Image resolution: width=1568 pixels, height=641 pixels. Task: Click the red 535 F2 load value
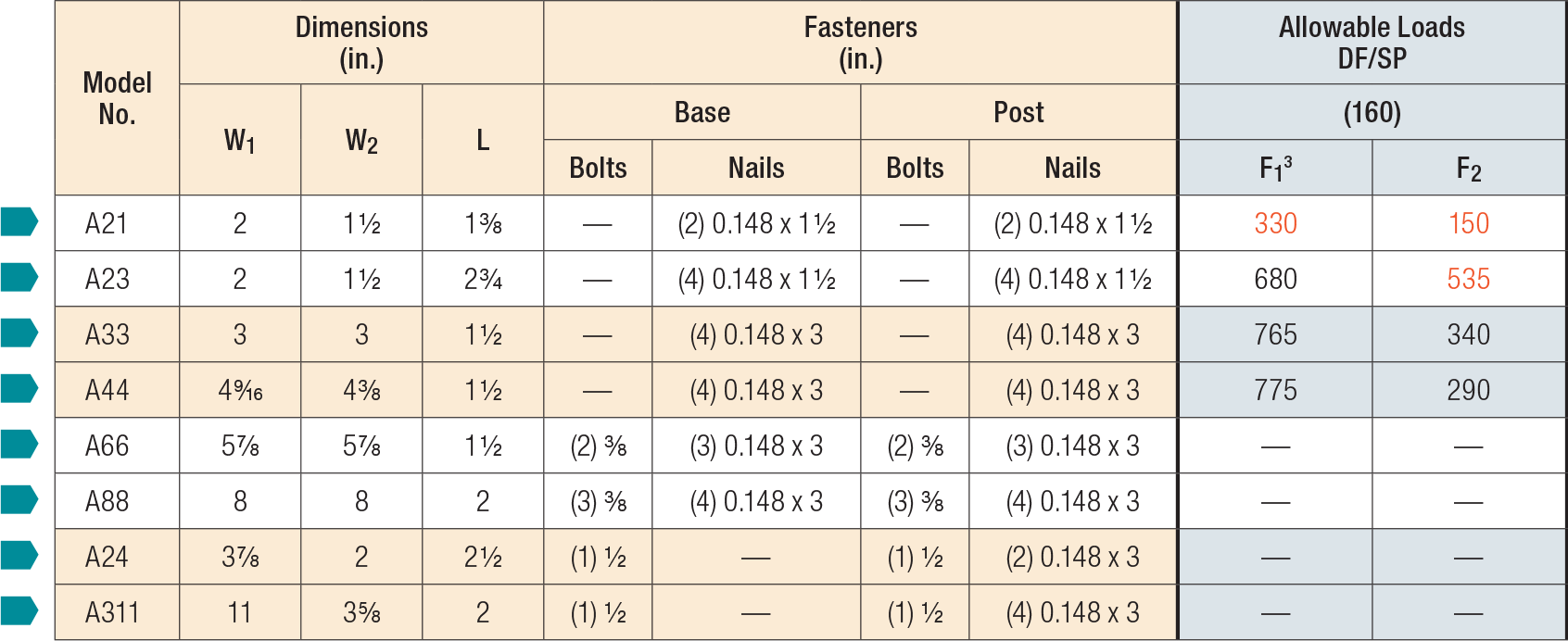[1468, 279]
